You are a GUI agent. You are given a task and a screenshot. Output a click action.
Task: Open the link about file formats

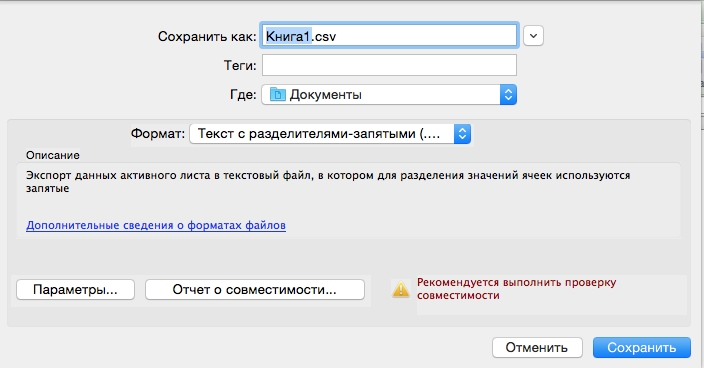tap(156, 225)
